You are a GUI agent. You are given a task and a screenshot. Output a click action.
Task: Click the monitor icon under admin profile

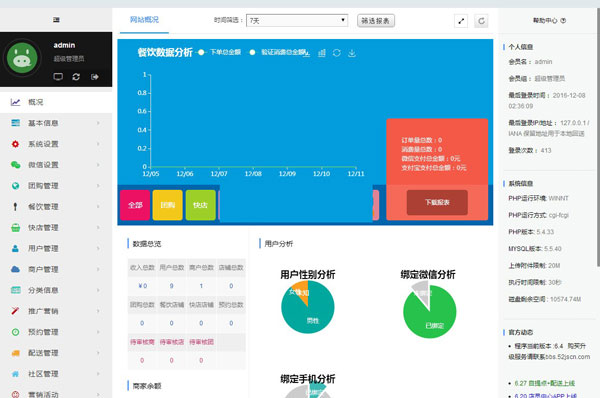coord(58,77)
